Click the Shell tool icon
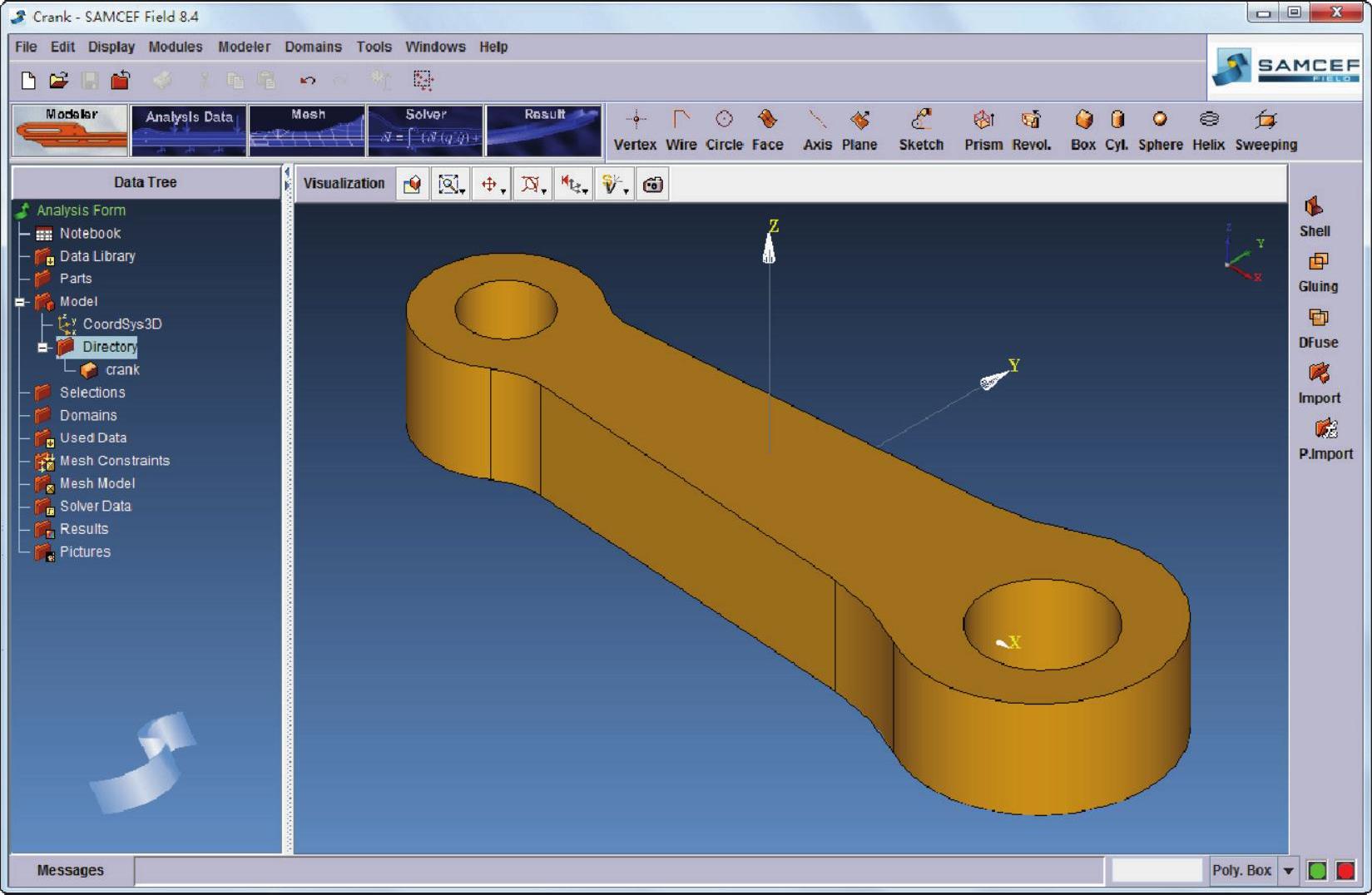The width and height of the screenshot is (1372, 895). pyautogui.click(x=1315, y=216)
